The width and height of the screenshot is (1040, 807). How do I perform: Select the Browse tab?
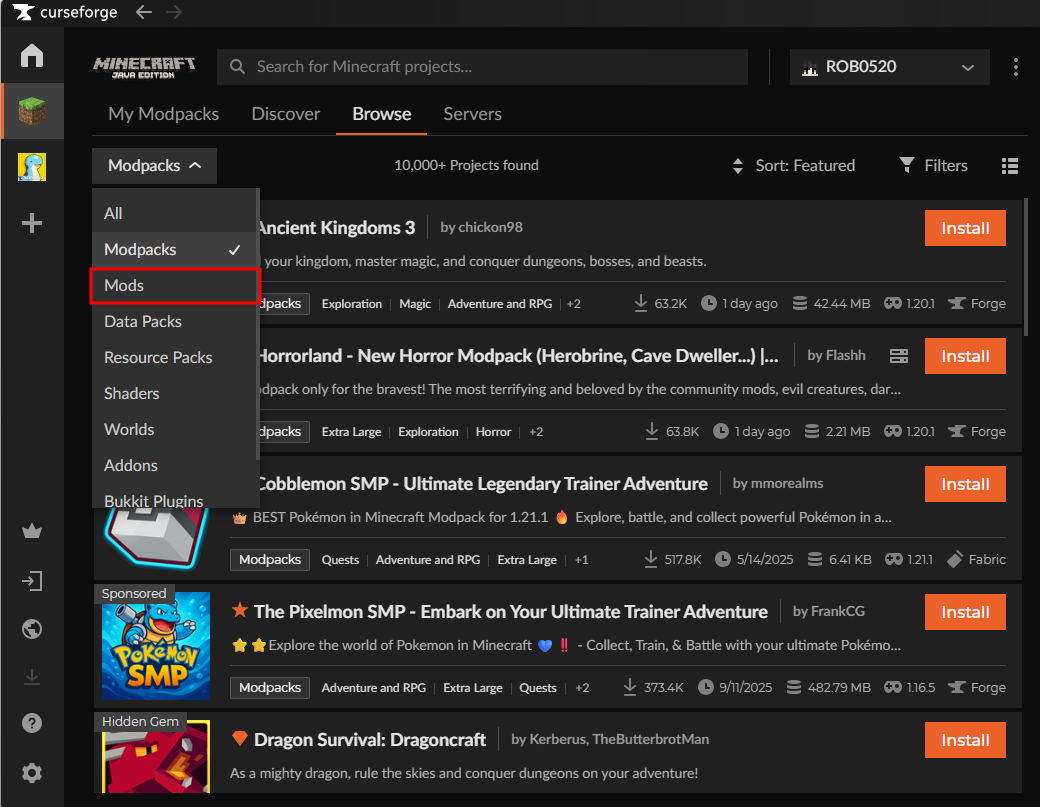click(381, 114)
